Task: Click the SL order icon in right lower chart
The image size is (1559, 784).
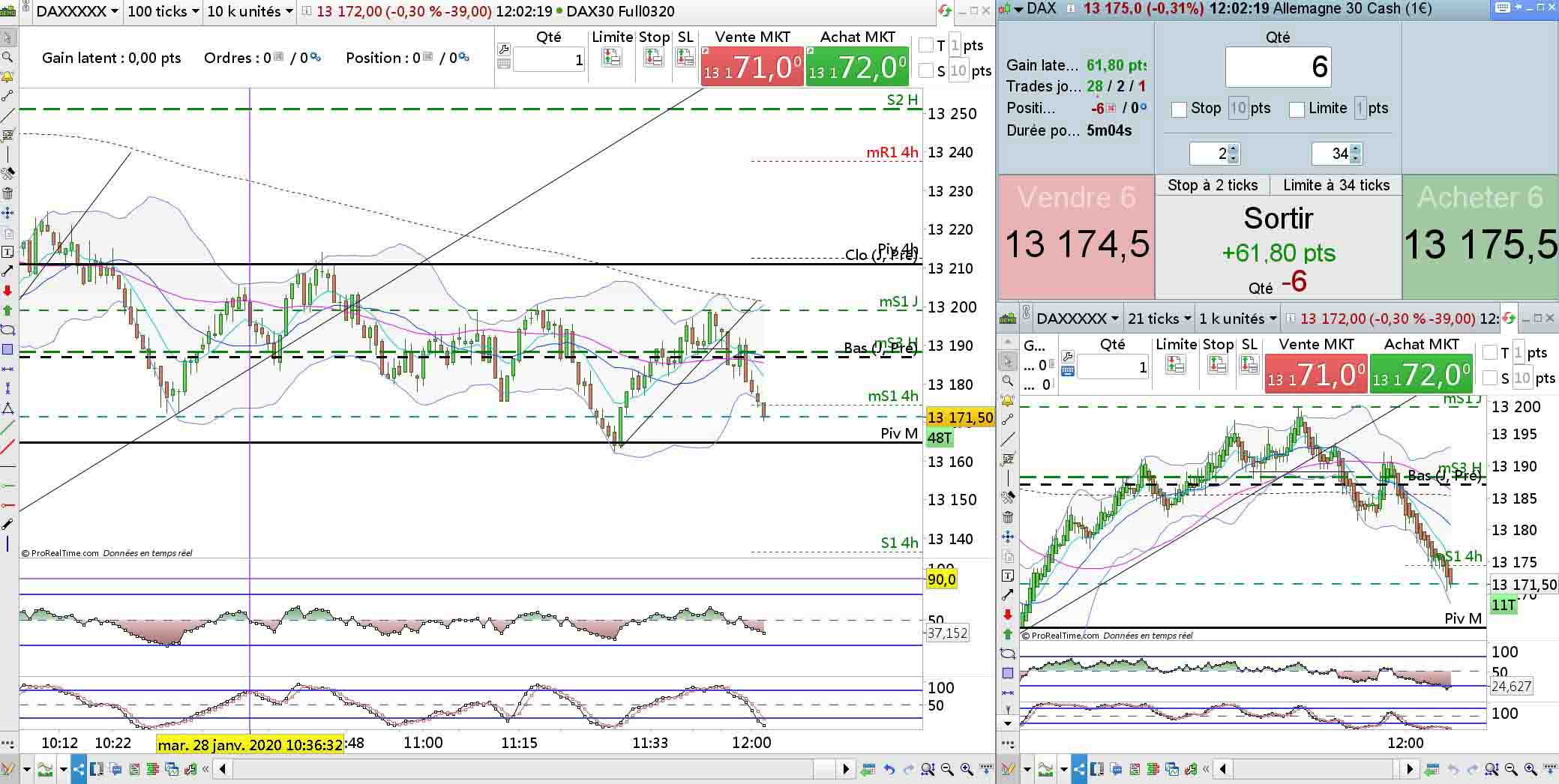Action: pos(1249,364)
